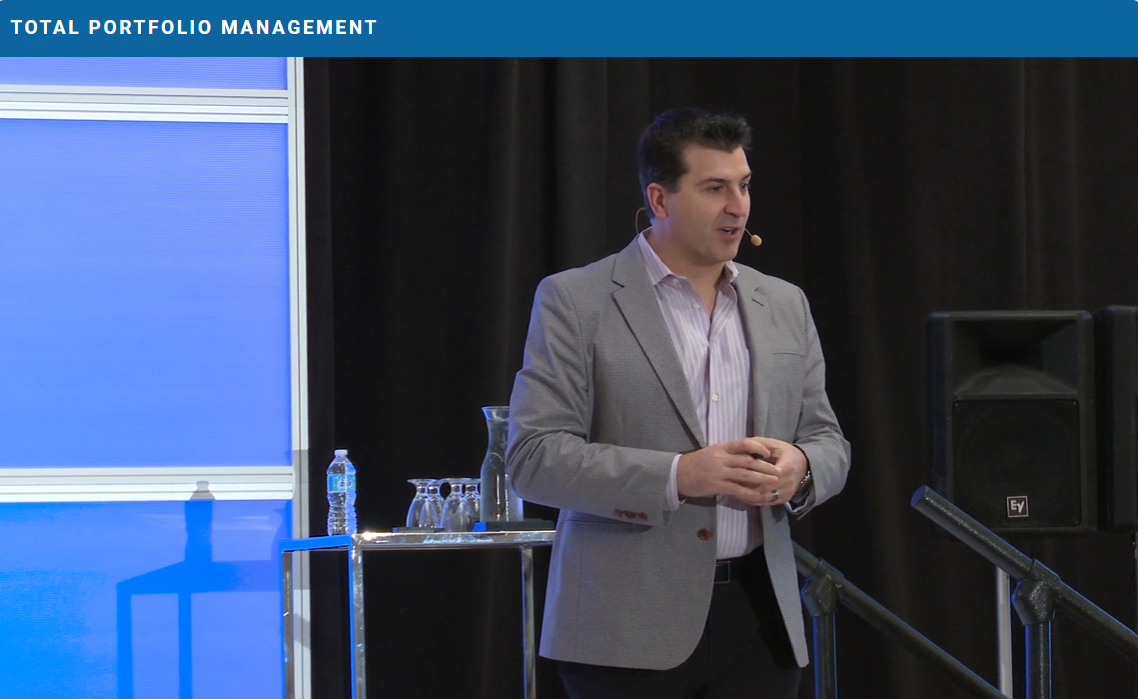Image resolution: width=1138 pixels, height=699 pixels.
Task: Click the white frame of the screen
Action: [x=296, y=300]
